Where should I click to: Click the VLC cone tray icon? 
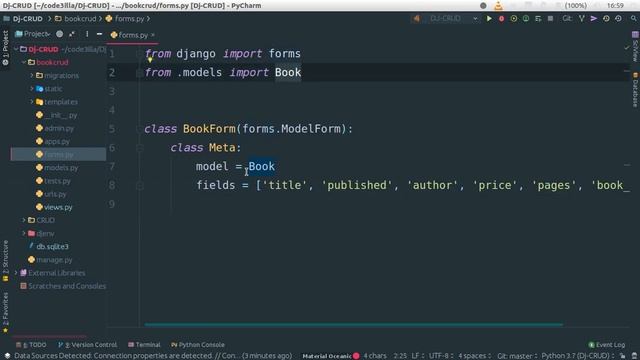click(498, 5)
